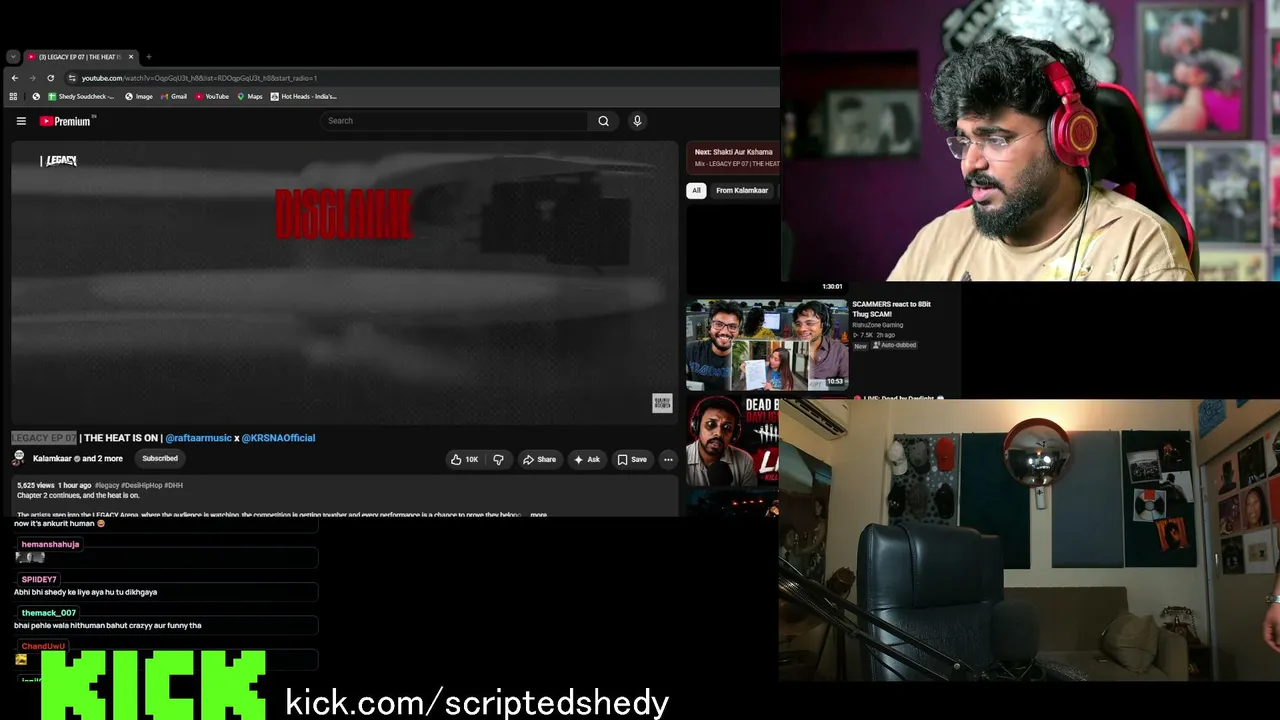Submit search with magnifier button

(603, 121)
